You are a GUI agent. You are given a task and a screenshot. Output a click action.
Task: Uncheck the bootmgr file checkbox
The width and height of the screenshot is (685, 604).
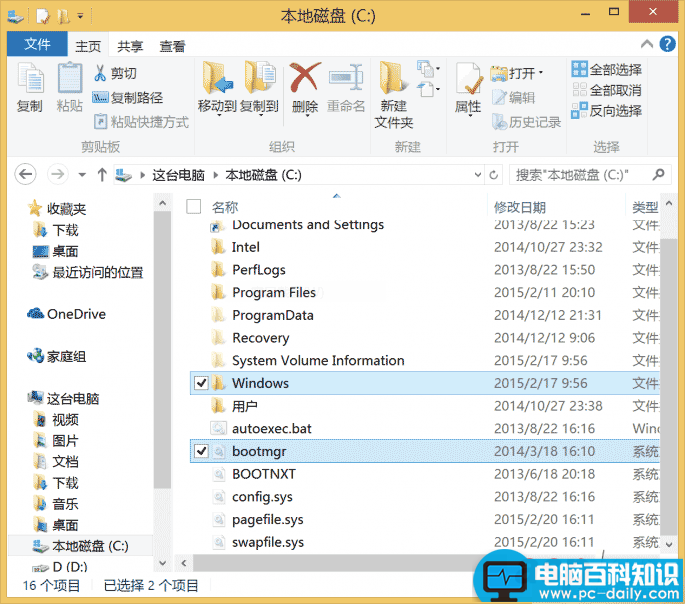201,451
